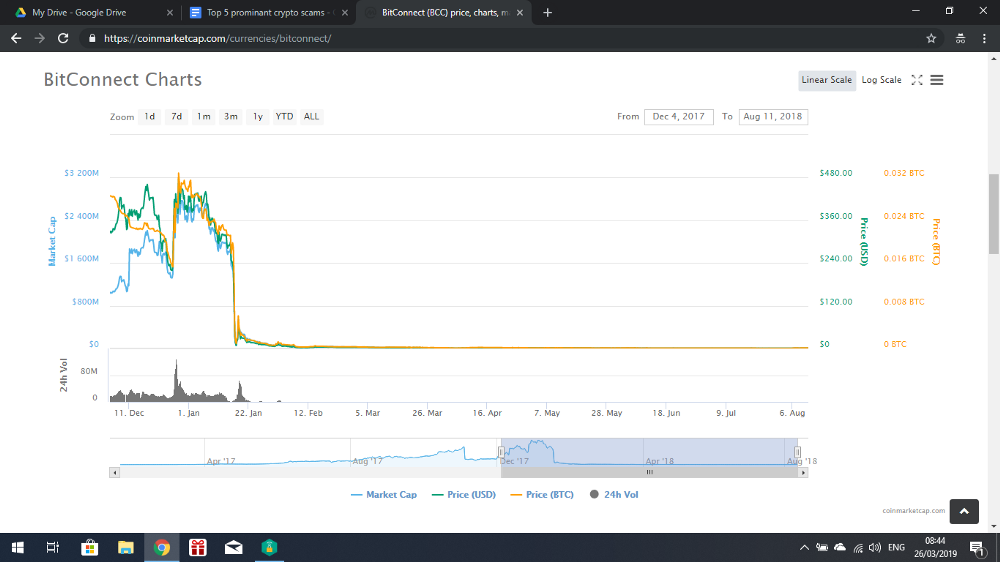Close the My Drive tab
1000x562 pixels.
170,13
